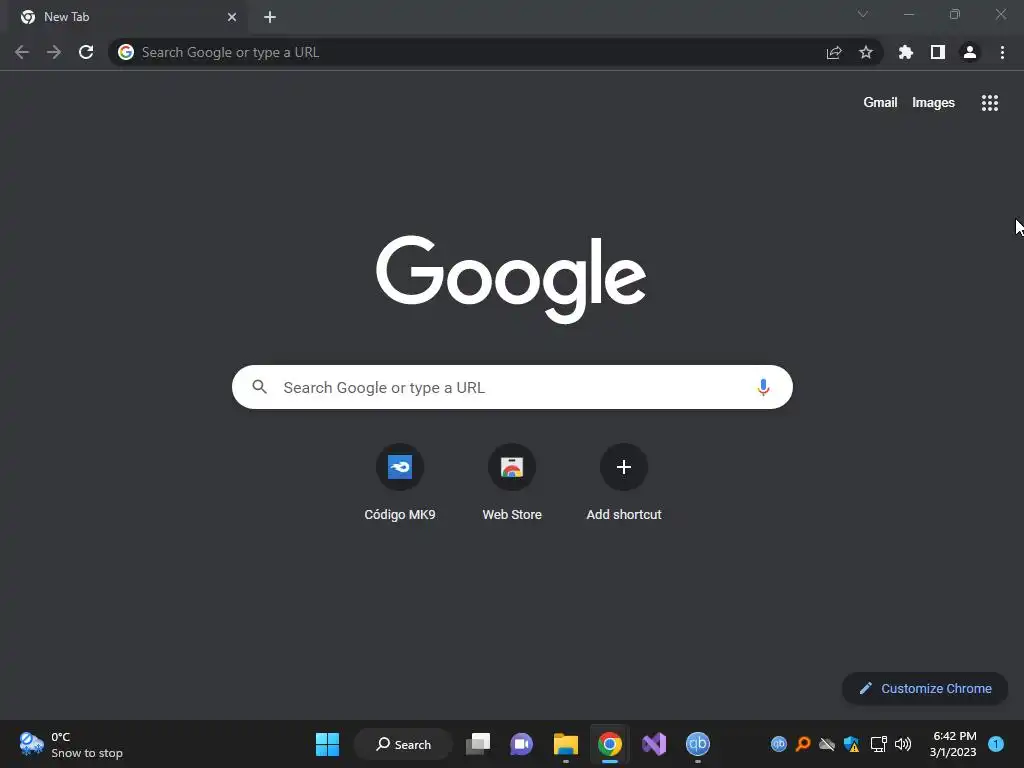Open the Images link

click(x=933, y=103)
